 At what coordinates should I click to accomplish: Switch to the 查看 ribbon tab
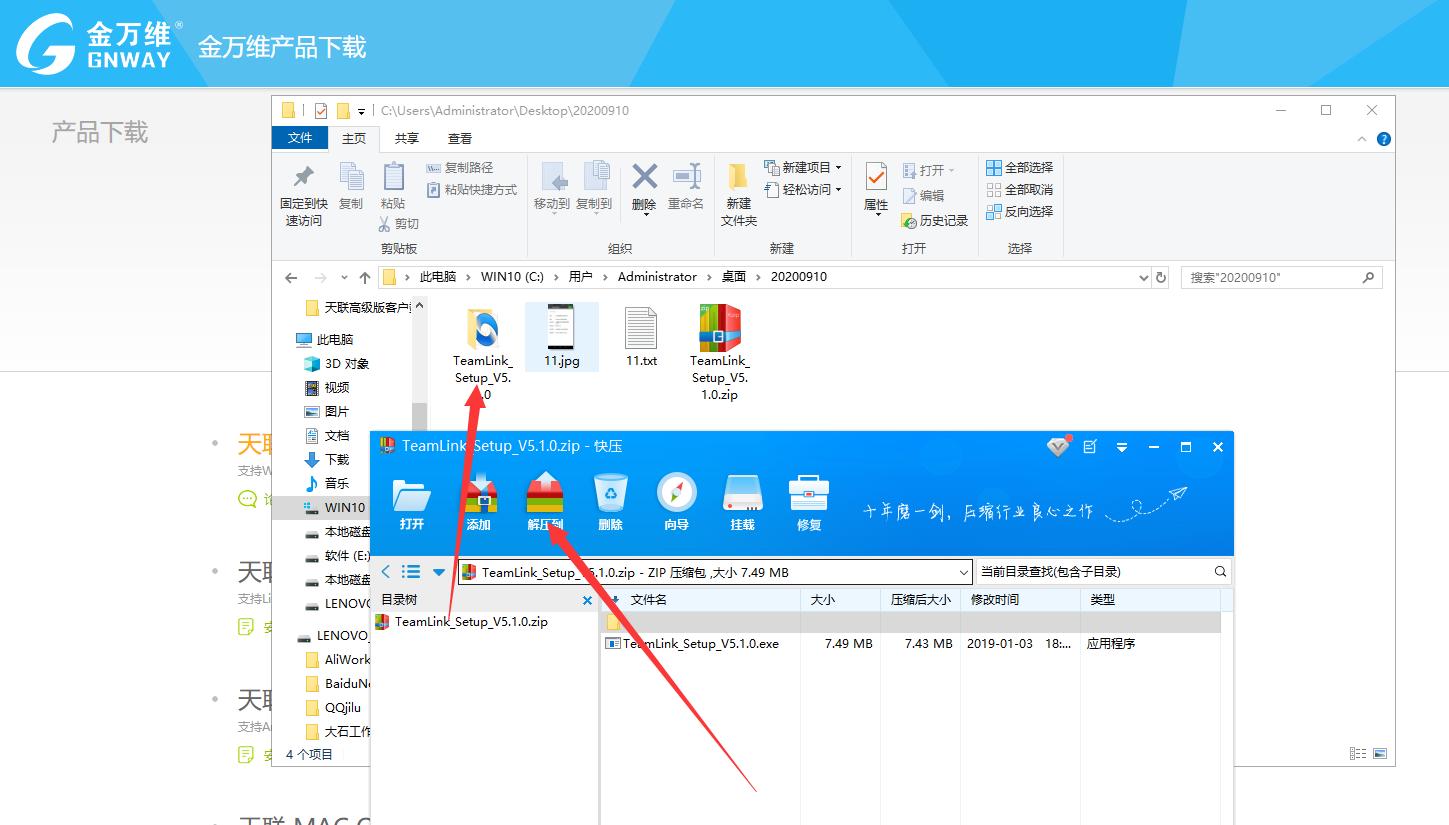(459, 138)
